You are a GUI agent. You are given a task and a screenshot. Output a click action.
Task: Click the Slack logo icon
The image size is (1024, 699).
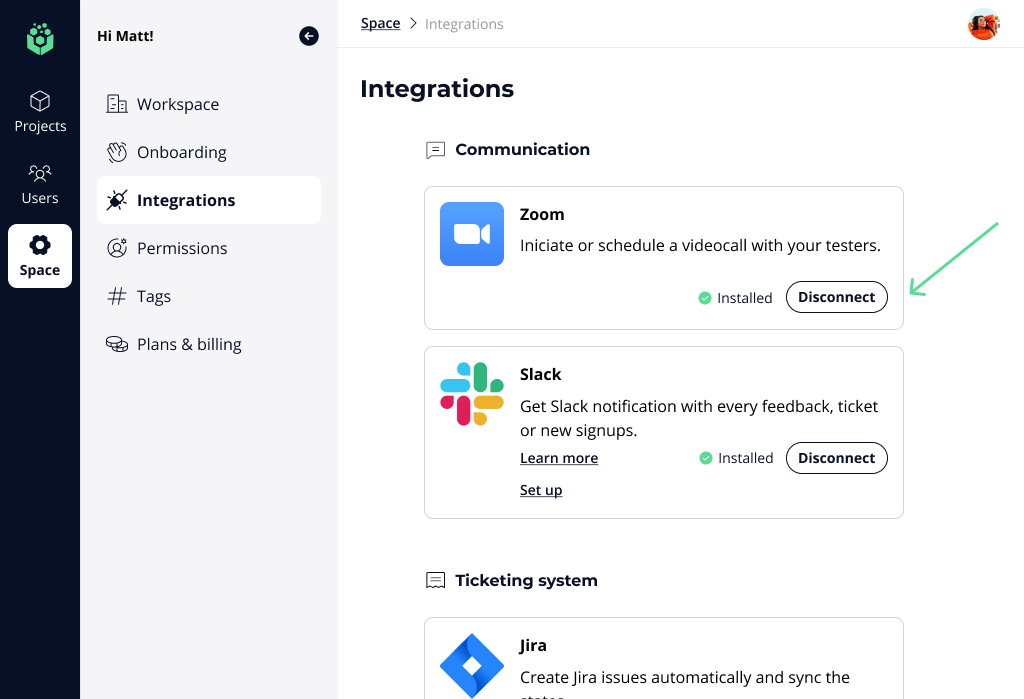pos(472,394)
